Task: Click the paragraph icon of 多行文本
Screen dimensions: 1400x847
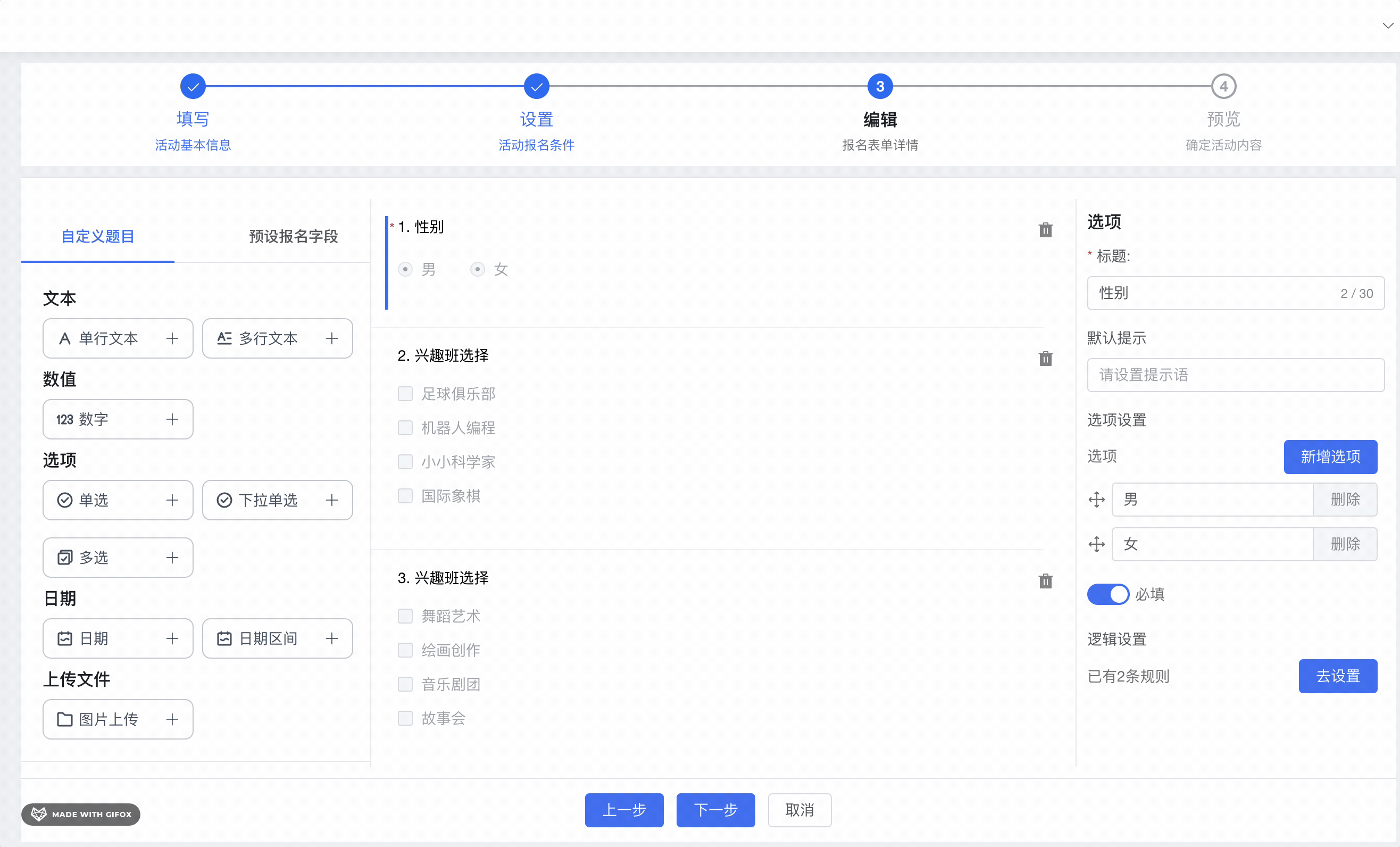Action: click(x=224, y=338)
